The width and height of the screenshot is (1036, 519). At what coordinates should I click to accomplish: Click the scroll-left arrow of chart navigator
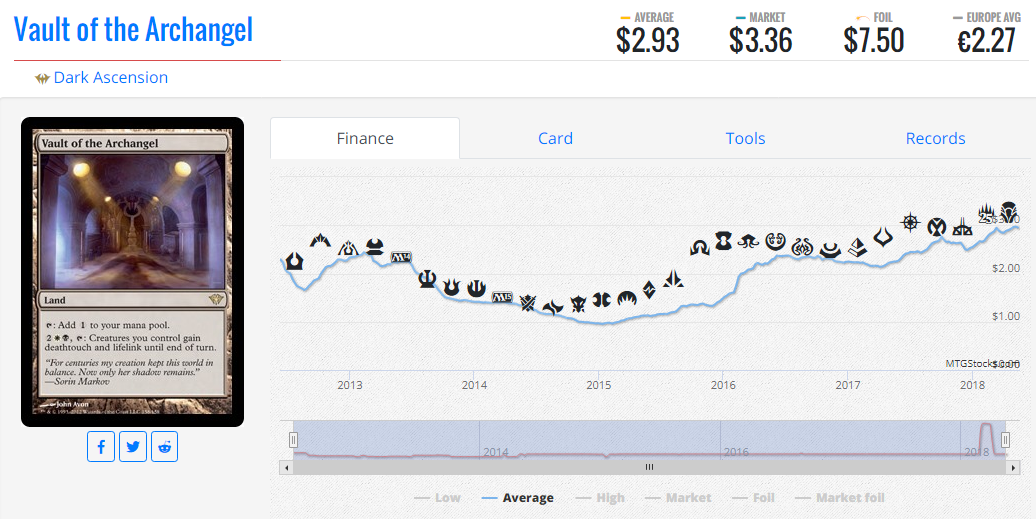pos(286,467)
